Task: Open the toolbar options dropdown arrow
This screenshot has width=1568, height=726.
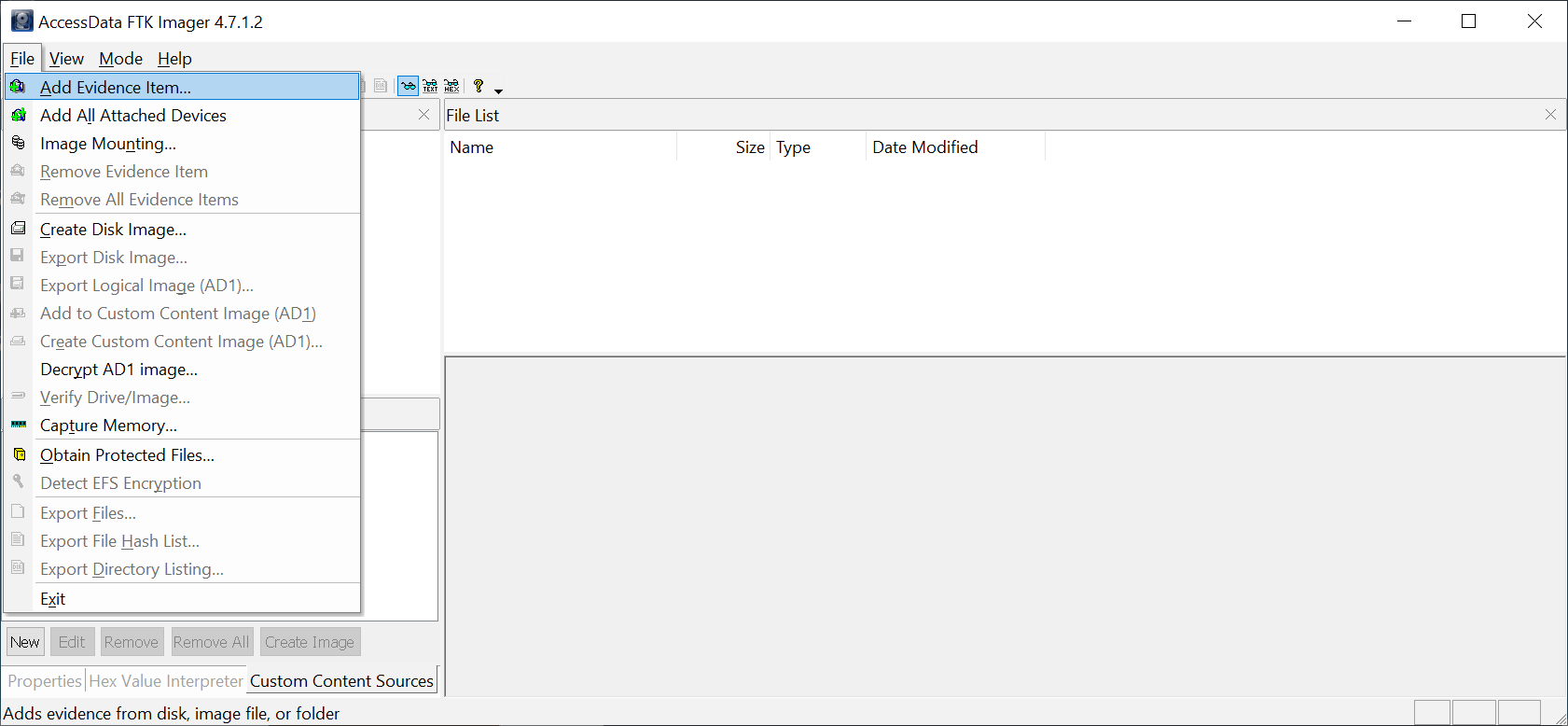Action: click(498, 91)
